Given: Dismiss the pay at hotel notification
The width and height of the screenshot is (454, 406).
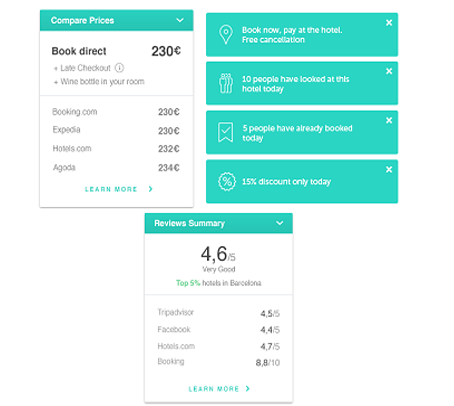Looking at the screenshot, I should click(389, 23).
